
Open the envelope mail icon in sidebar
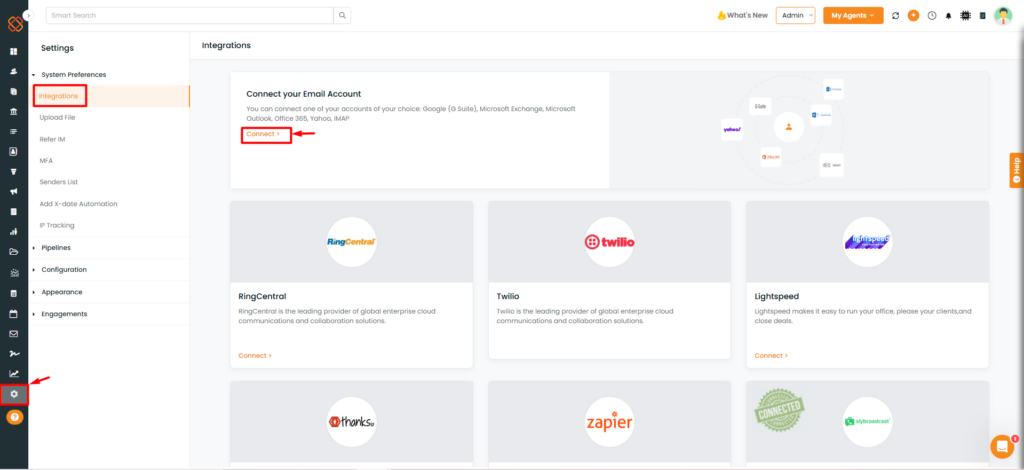click(14, 334)
